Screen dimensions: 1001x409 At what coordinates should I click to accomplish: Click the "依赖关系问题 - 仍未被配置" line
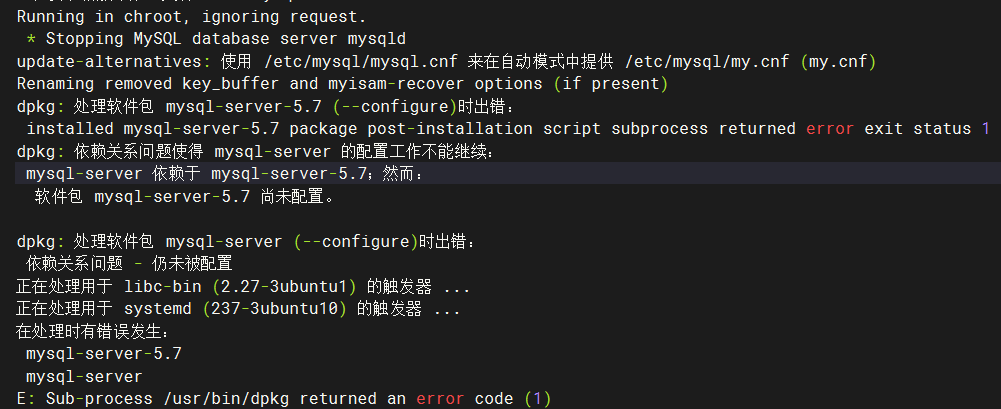click(129, 264)
